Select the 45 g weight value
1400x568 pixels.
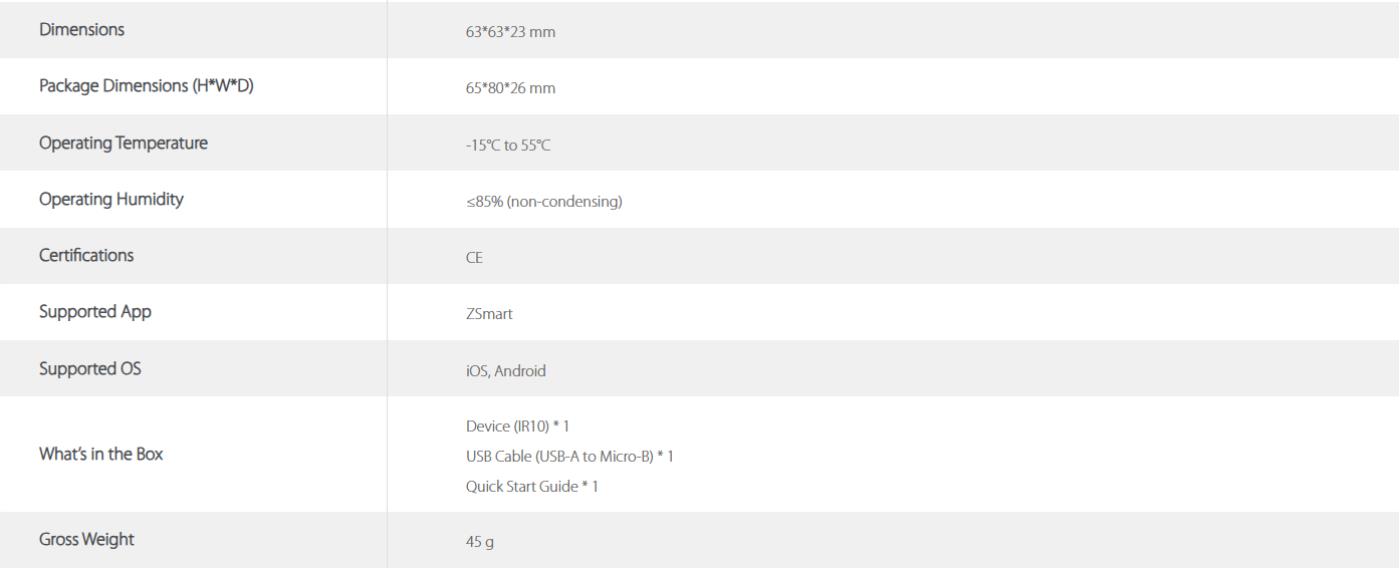[467, 542]
